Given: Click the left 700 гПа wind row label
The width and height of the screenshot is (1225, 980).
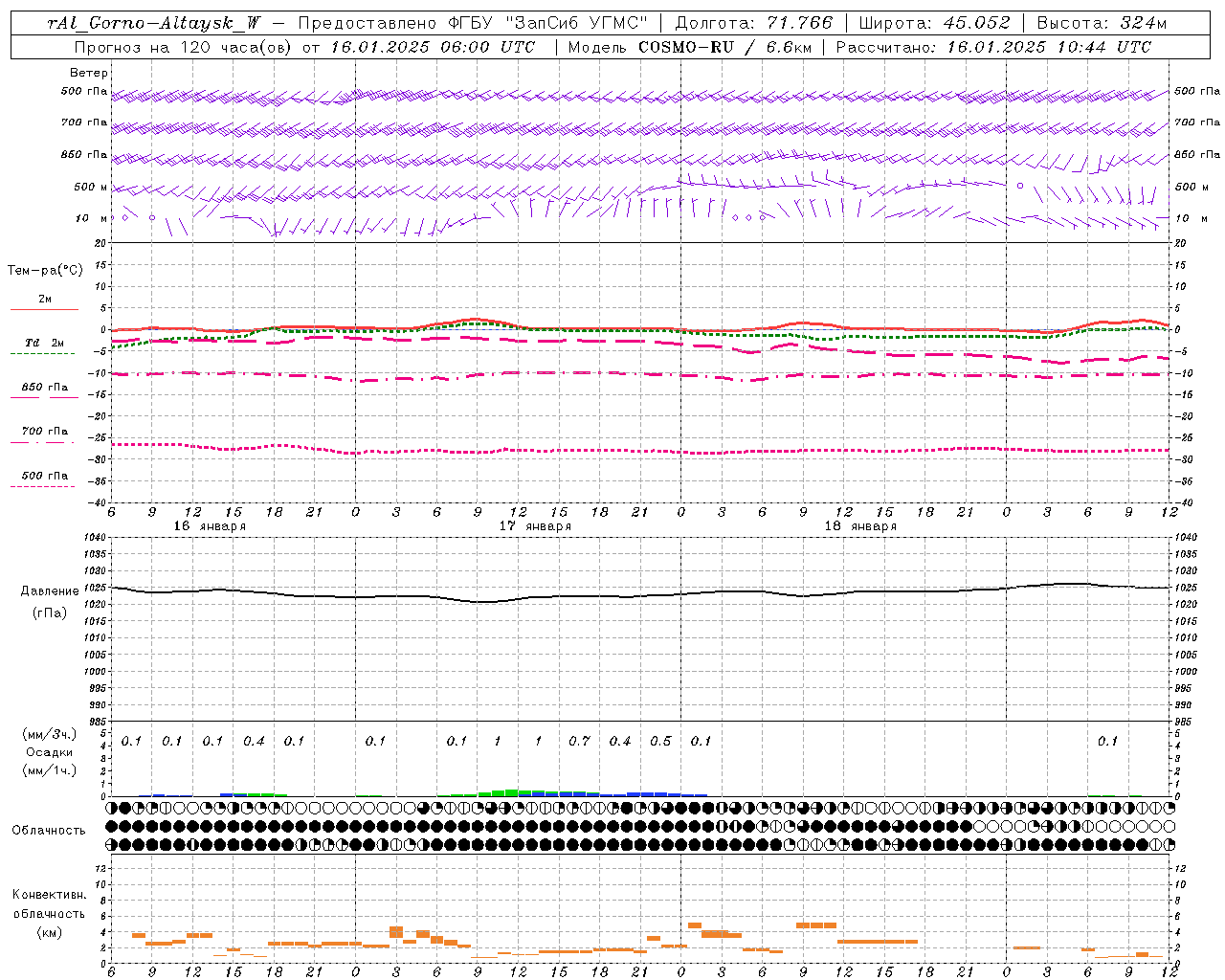Looking at the screenshot, I should 84,122.
